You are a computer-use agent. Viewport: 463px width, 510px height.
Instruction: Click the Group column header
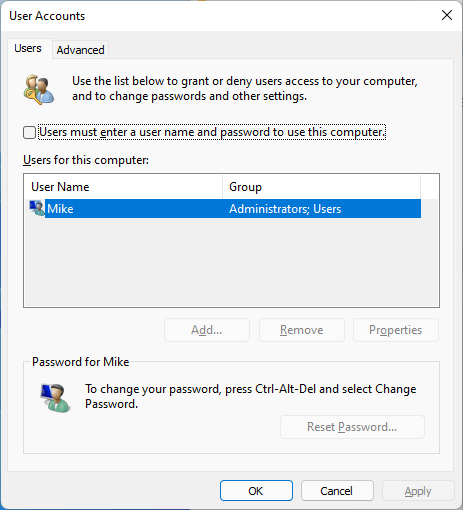click(321, 187)
